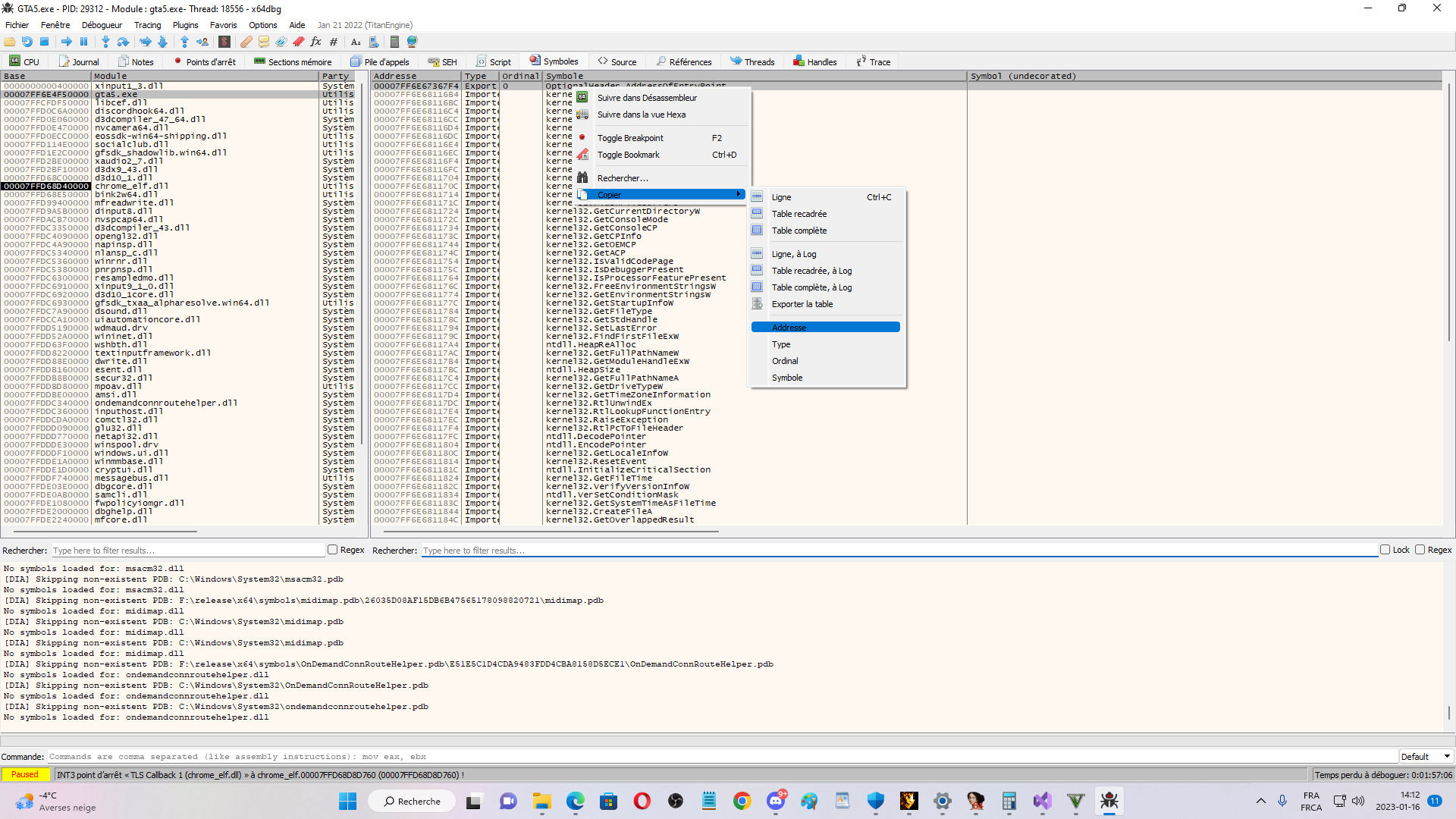1456x819 pixels.
Task: Click the Symbole column header
Action: pos(755,76)
